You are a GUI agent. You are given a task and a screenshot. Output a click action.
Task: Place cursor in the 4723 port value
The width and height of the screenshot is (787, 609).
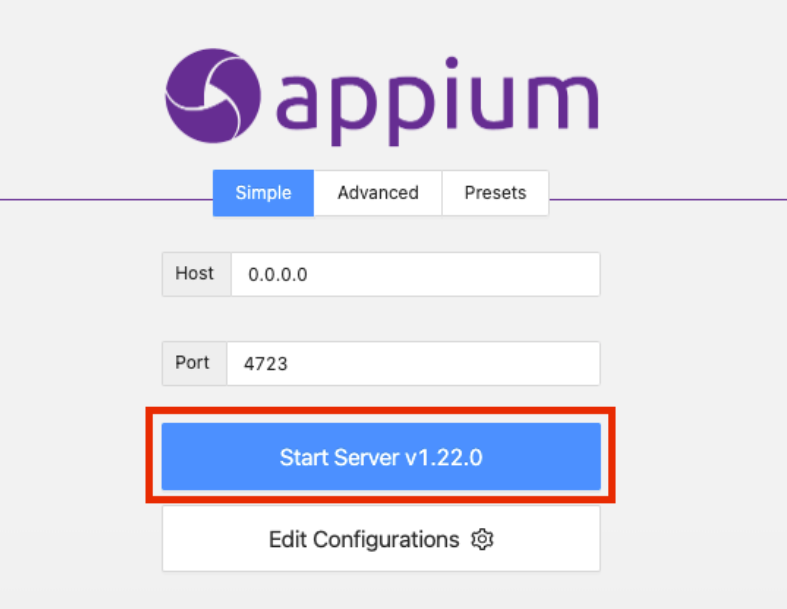tap(266, 364)
